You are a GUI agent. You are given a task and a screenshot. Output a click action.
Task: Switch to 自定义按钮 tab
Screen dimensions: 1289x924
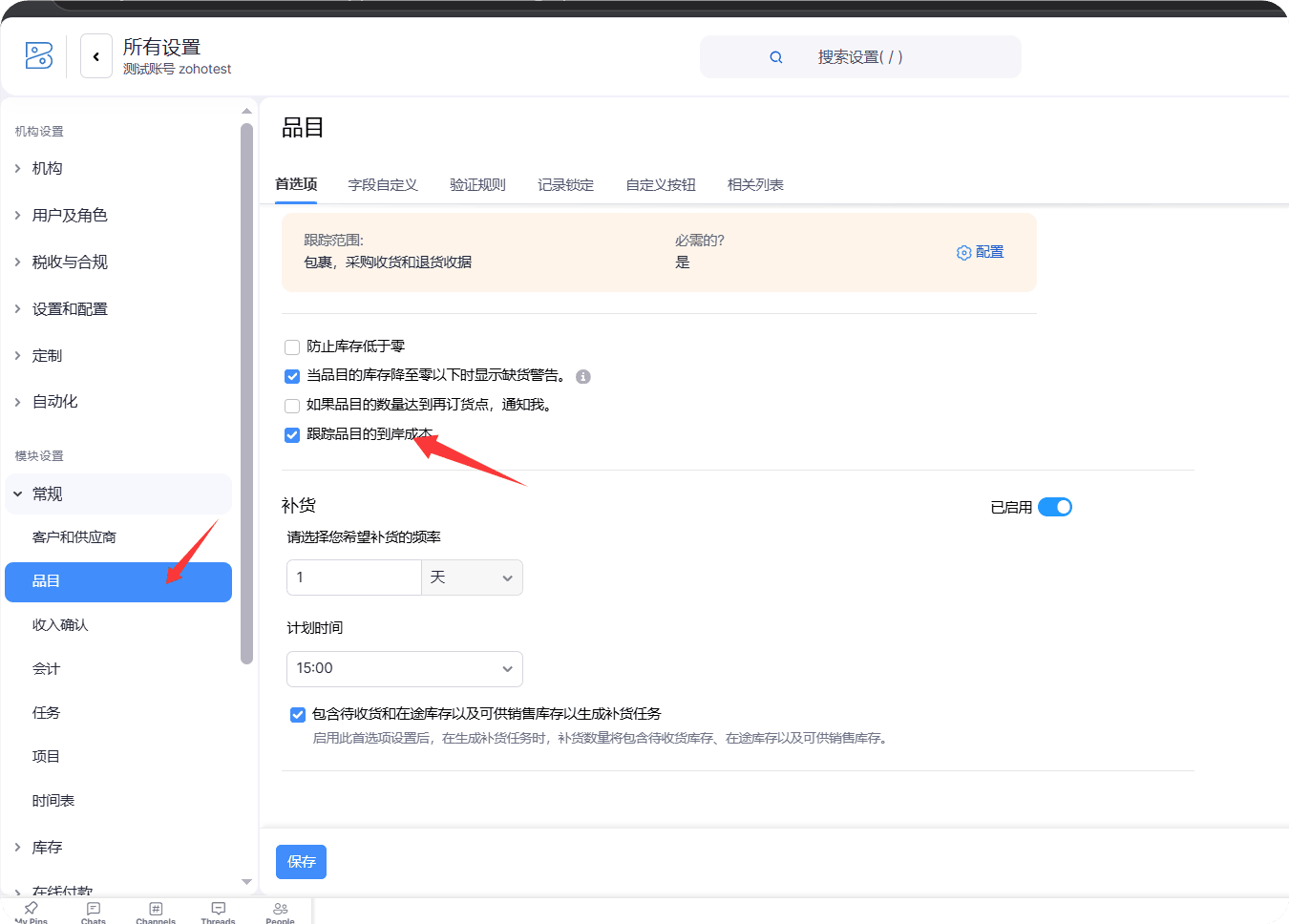[661, 185]
